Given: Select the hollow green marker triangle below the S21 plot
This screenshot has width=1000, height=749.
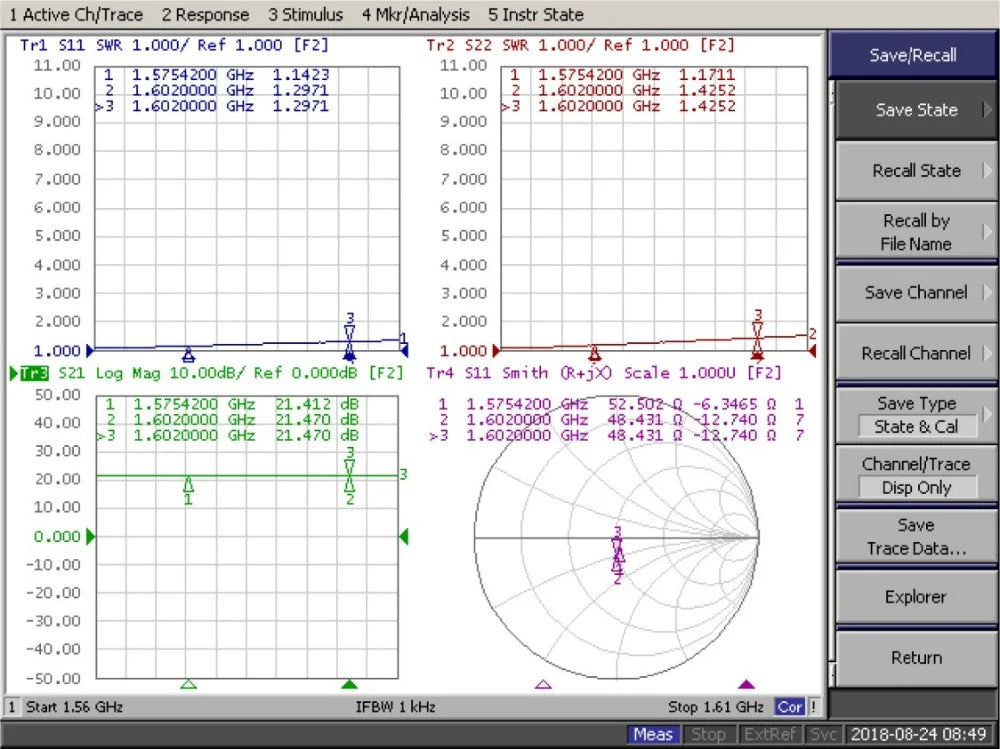Looking at the screenshot, I should pyautogui.click(x=188, y=684).
